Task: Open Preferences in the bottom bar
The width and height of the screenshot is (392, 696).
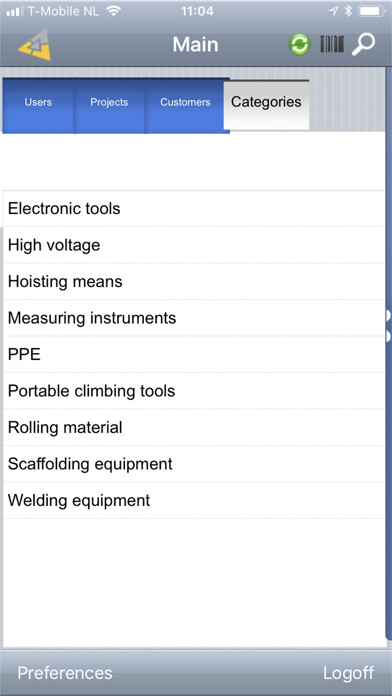Action: click(x=65, y=673)
